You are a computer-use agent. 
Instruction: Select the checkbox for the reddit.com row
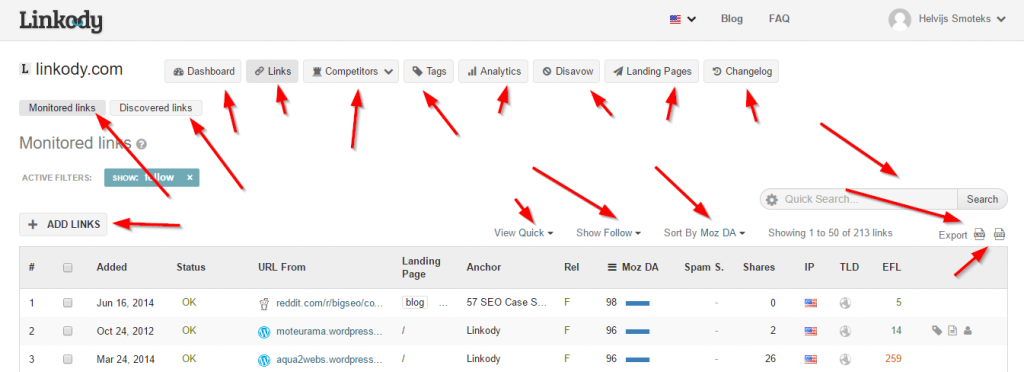pos(67,303)
